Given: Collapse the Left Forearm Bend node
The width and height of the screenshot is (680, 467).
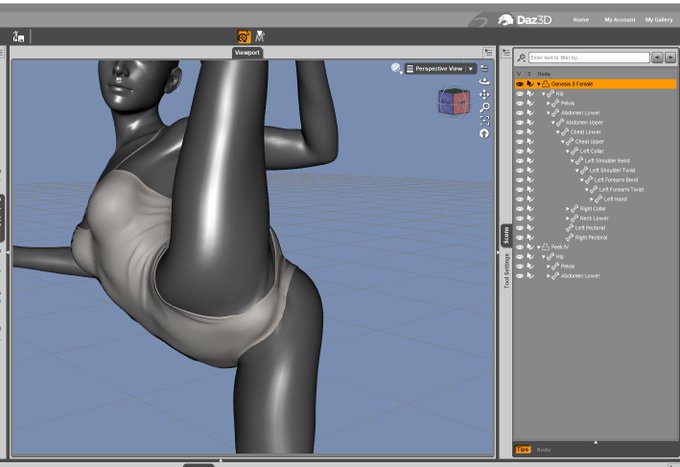Looking at the screenshot, I should 582,180.
